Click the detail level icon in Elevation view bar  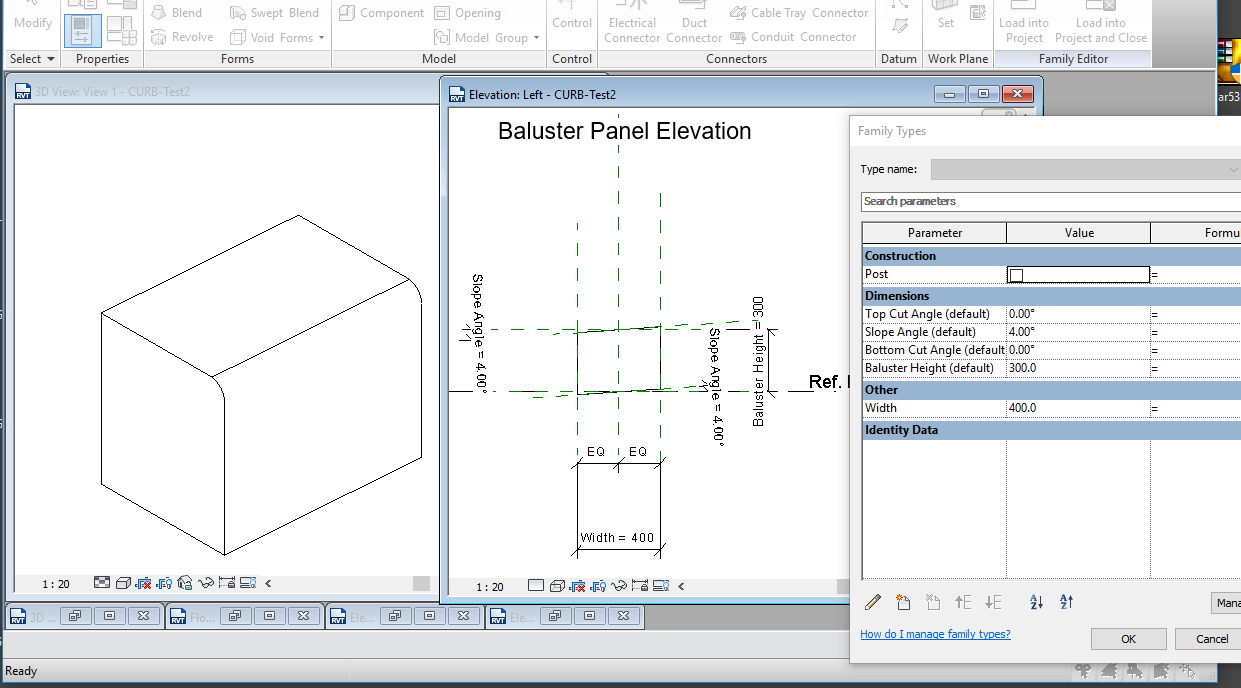point(536,586)
